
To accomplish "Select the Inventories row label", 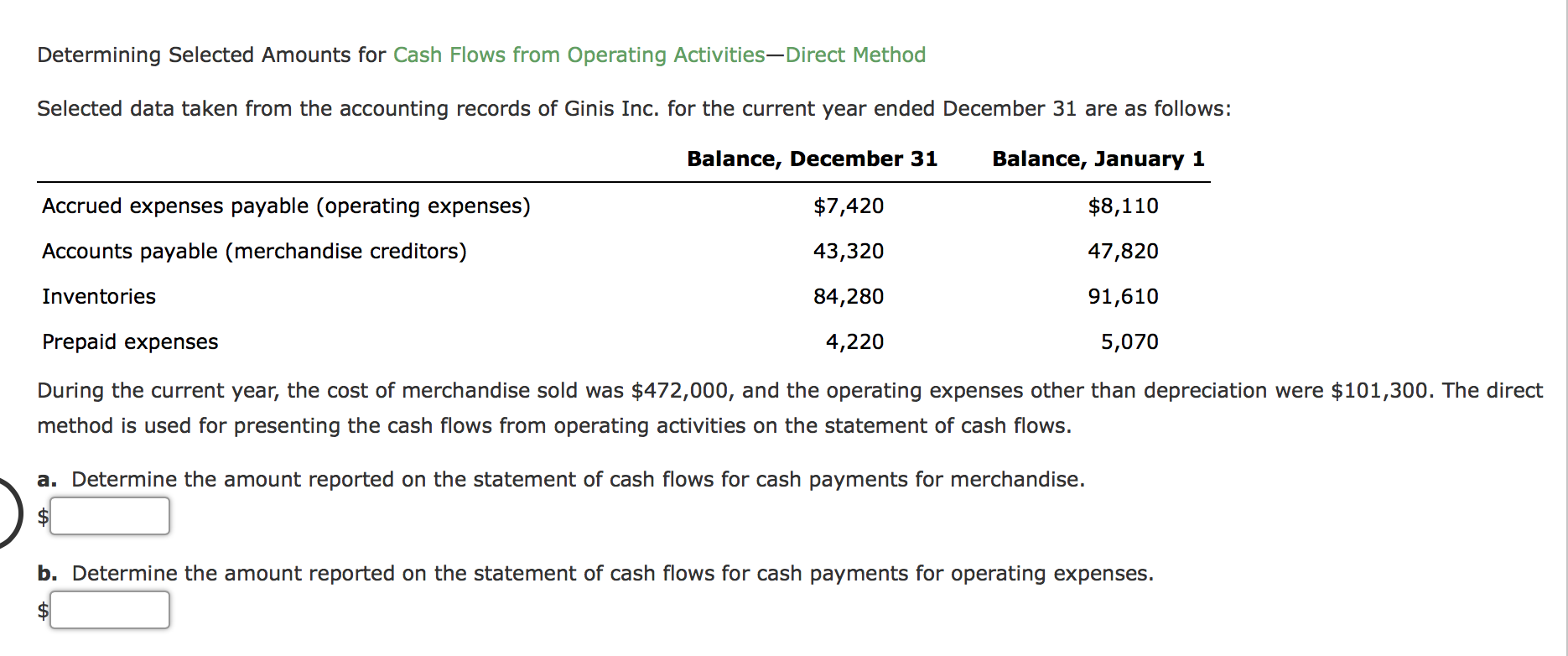I will point(98,296).
